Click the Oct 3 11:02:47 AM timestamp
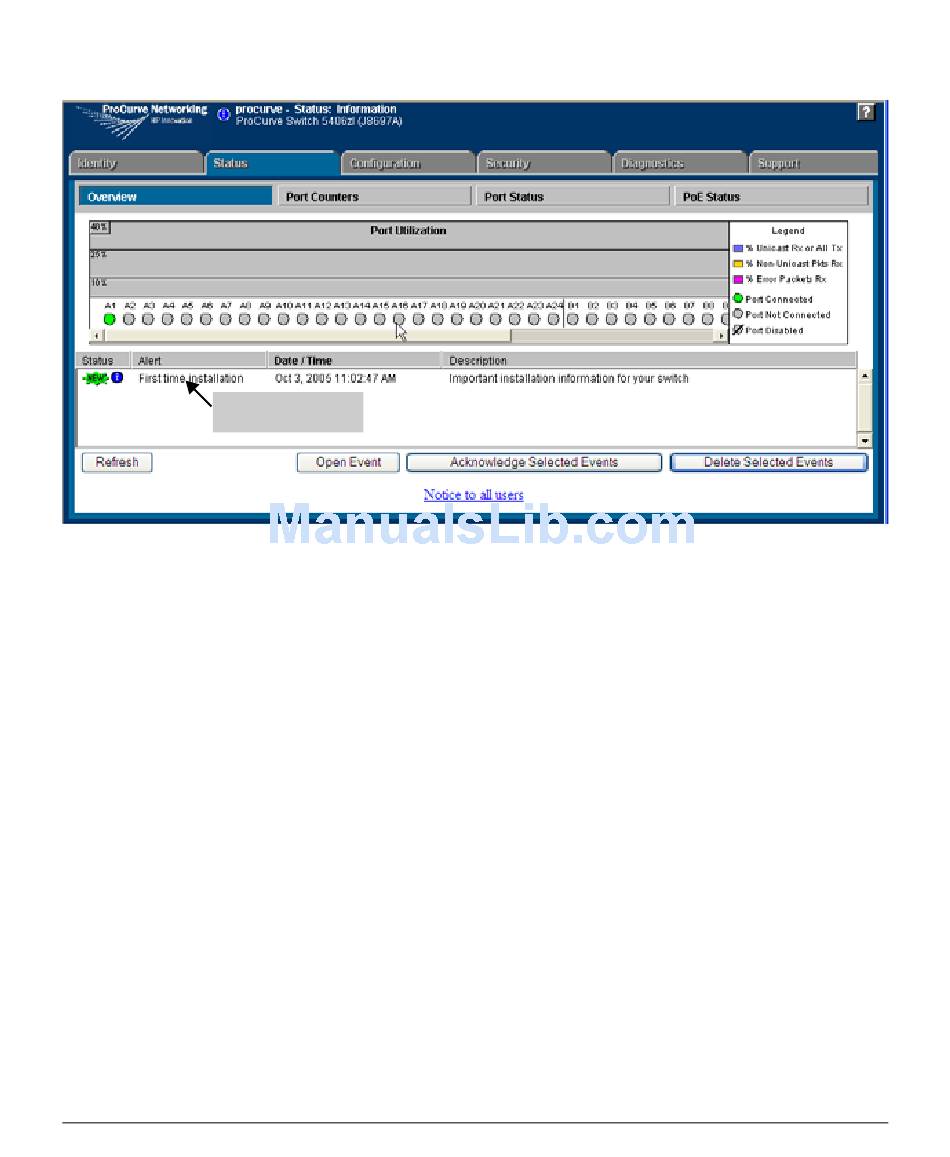Screen dimensions: 950x1157 (335, 379)
